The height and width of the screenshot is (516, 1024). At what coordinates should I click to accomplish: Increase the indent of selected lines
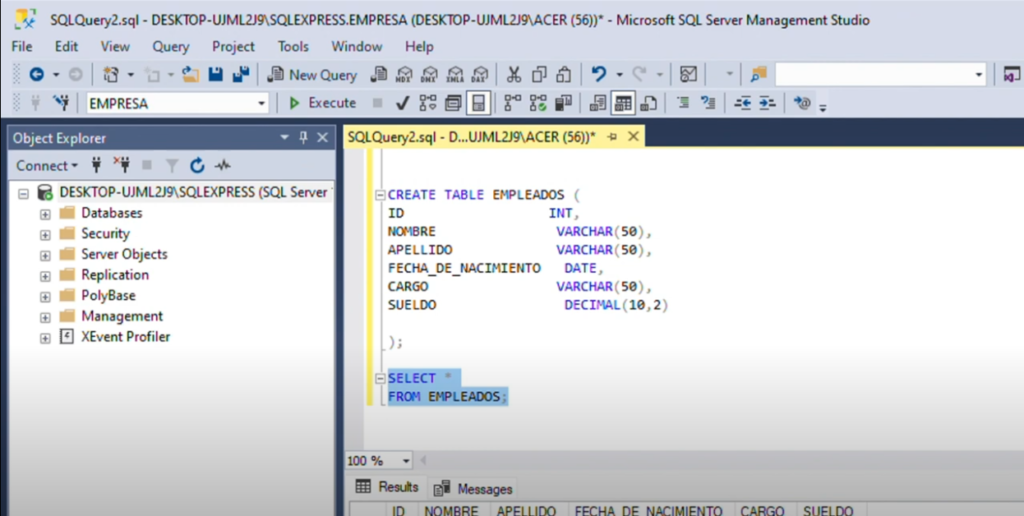point(767,103)
